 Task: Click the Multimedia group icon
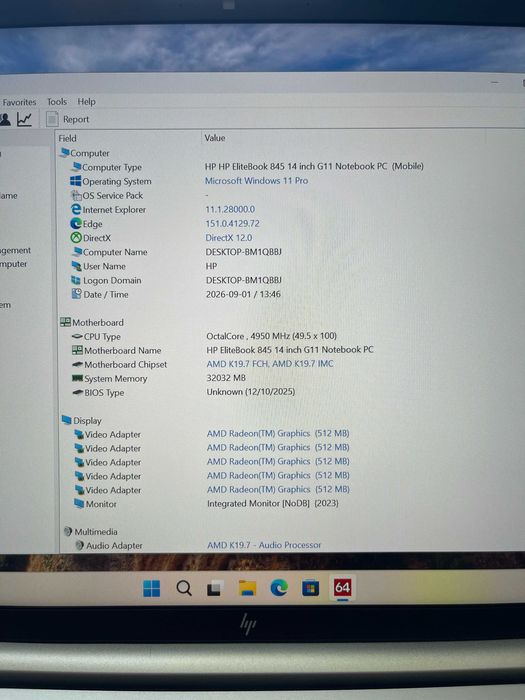tap(68, 531)
